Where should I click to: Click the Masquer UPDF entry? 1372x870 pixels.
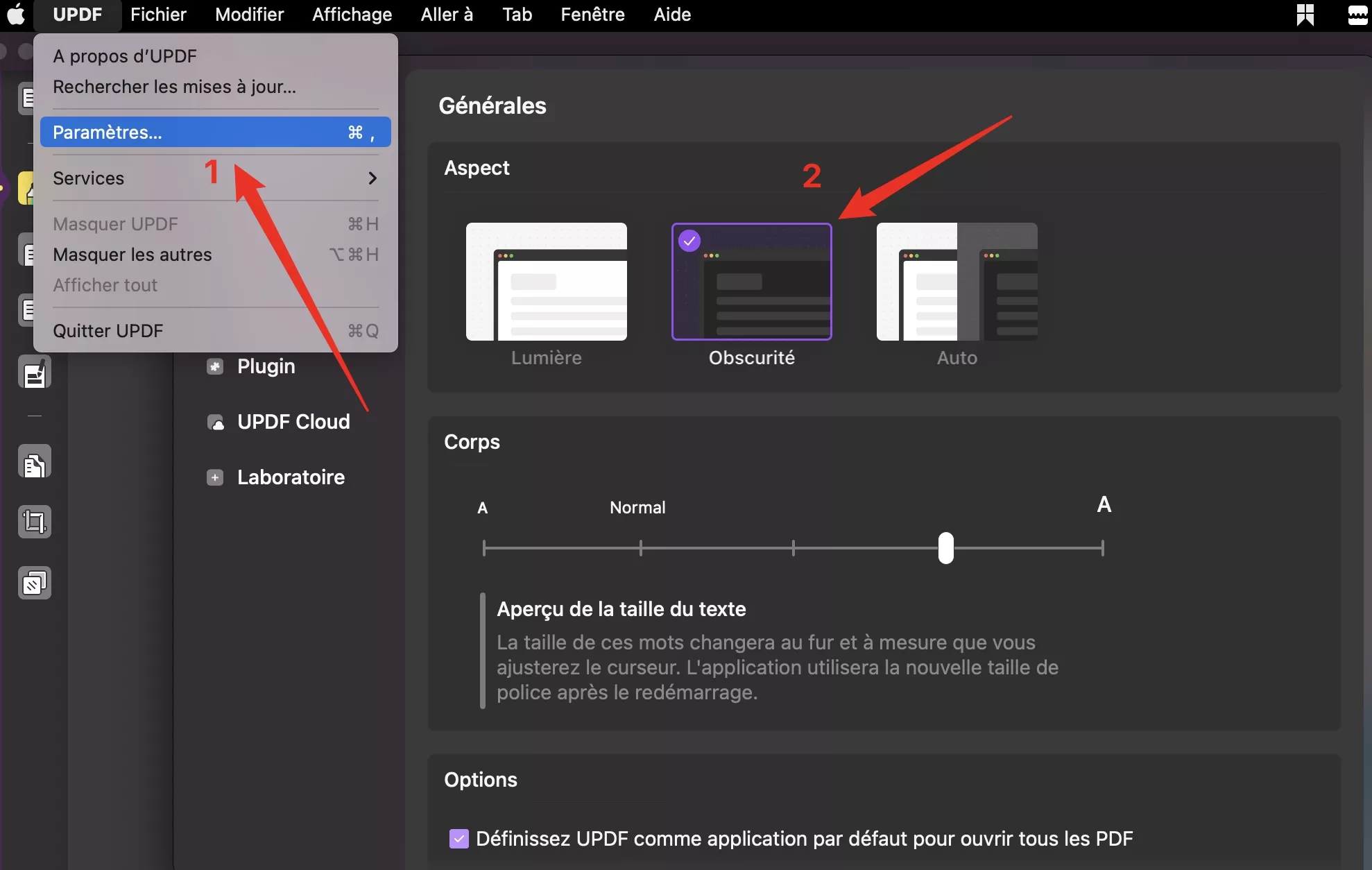(x=215, y=224)
